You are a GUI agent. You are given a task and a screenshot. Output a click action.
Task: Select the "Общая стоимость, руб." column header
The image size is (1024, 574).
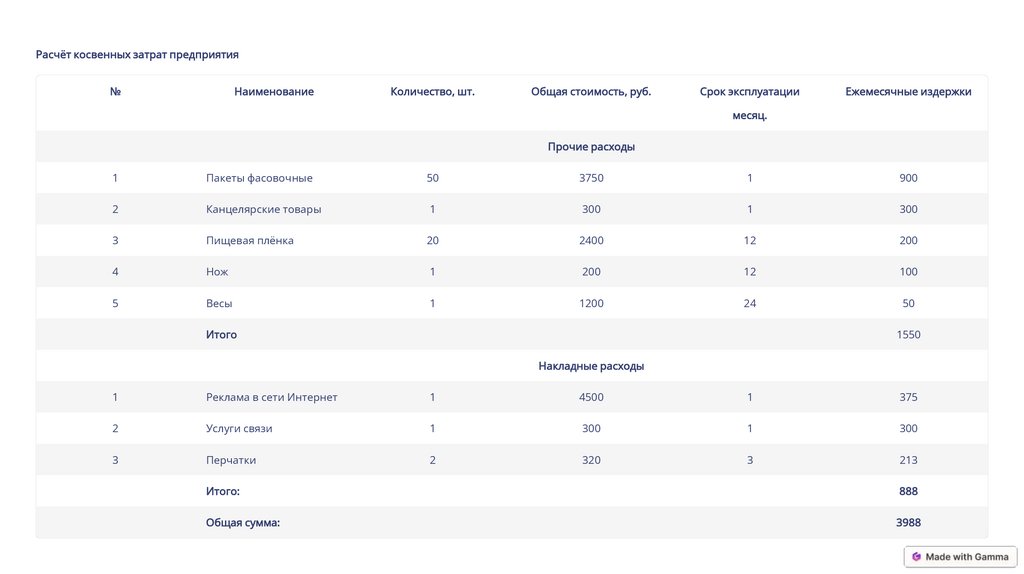tap(591, 92)
